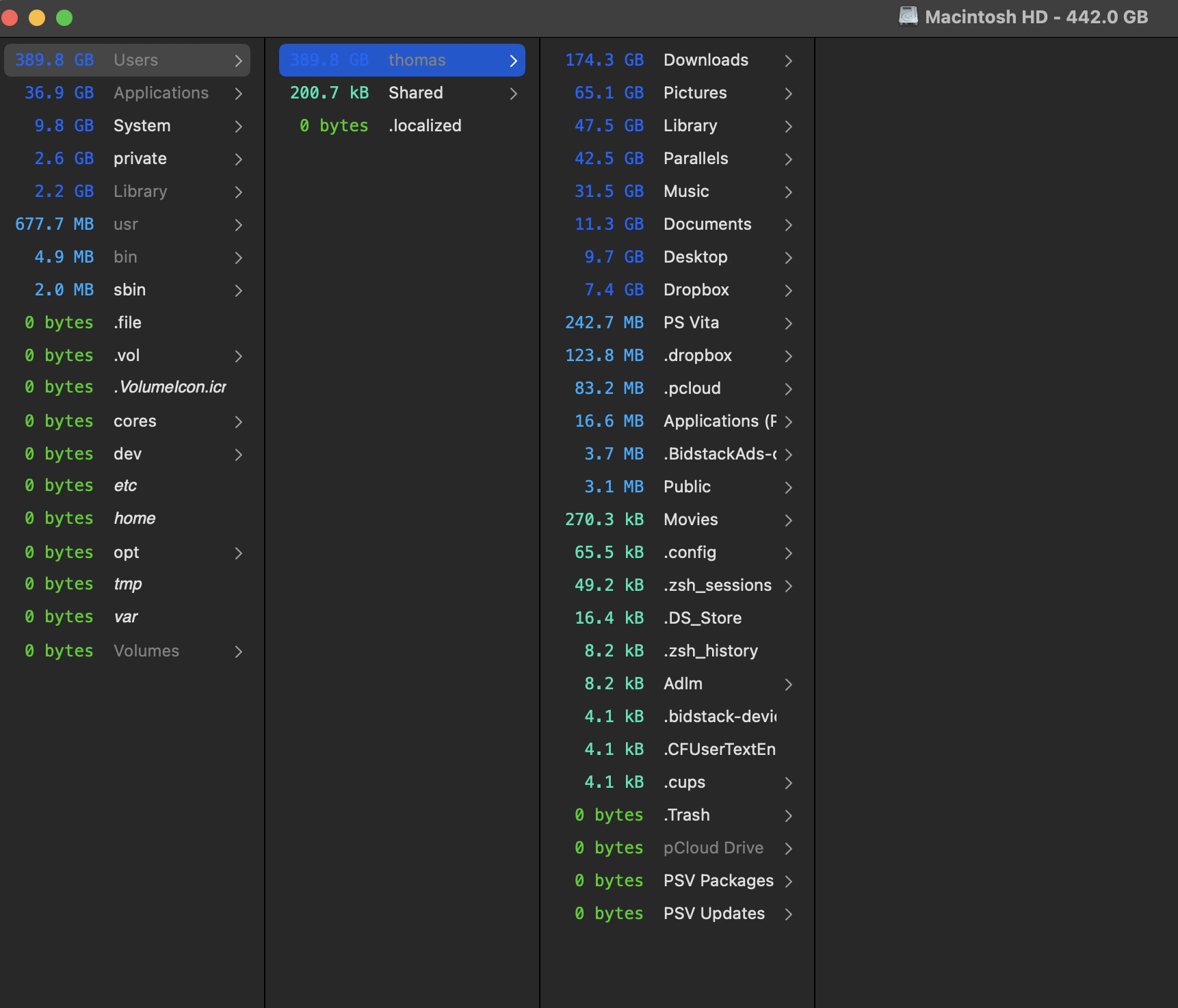The height and width of the screenshot is (1008, 1178).
Task: Click the Macintosh HD disk icon in title bar
Action: (908, 16)
